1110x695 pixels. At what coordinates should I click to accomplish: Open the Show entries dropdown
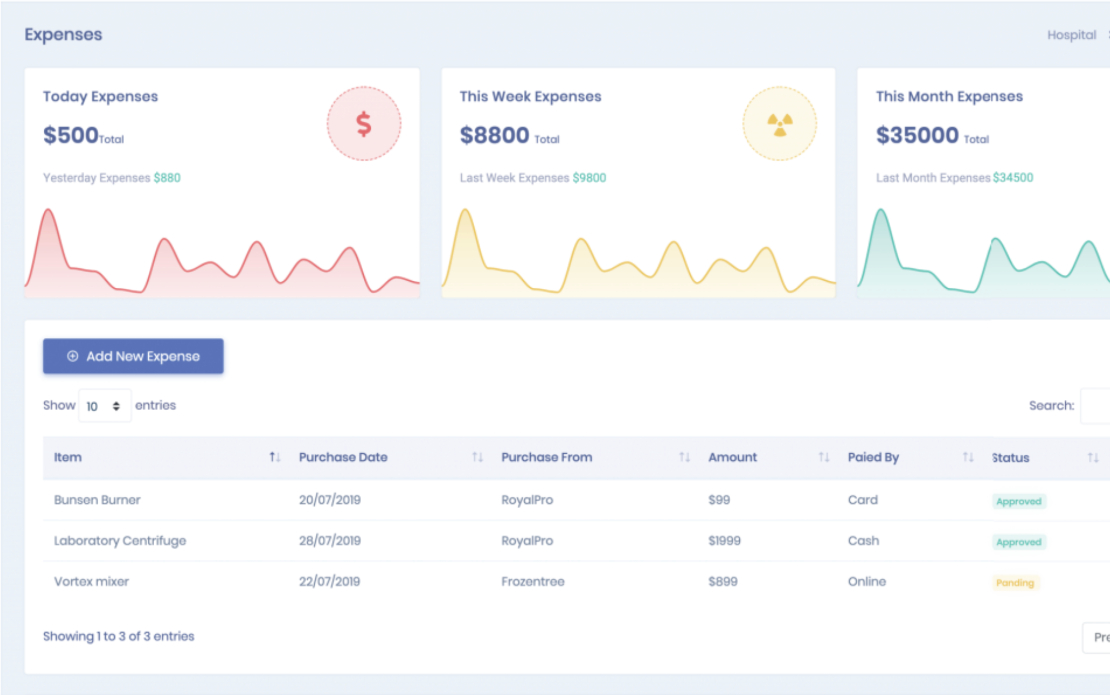tap(104, 405)
